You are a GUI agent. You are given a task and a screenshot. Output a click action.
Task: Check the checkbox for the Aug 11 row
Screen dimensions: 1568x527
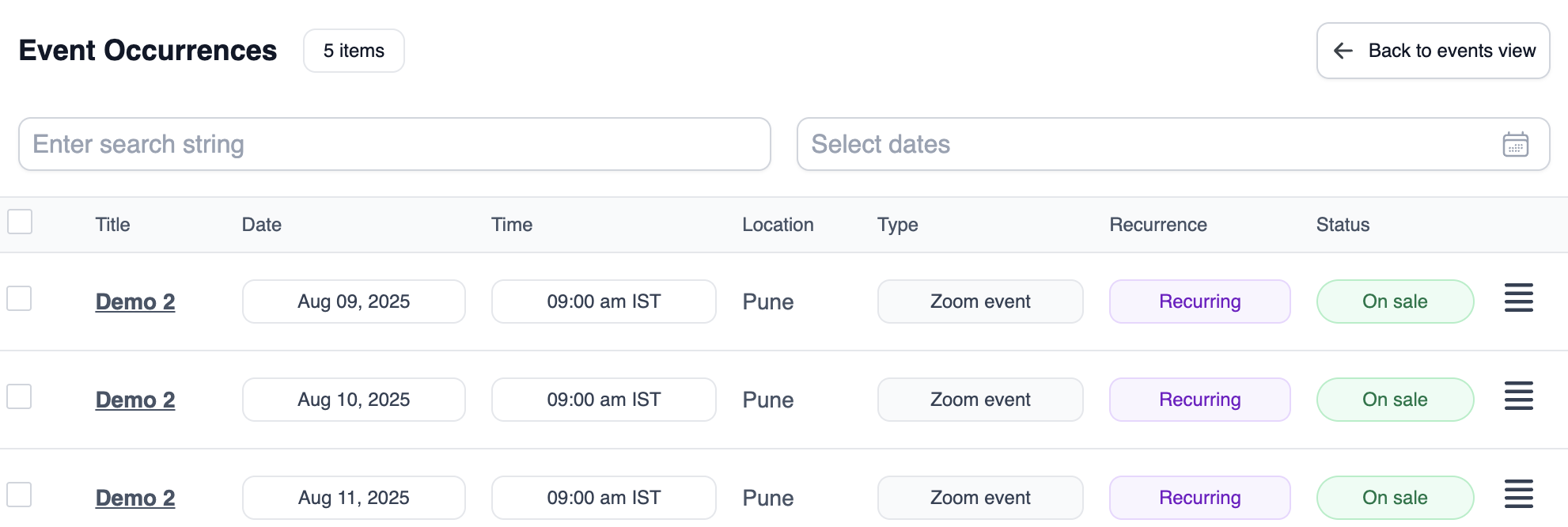click(x=20, y=495)
